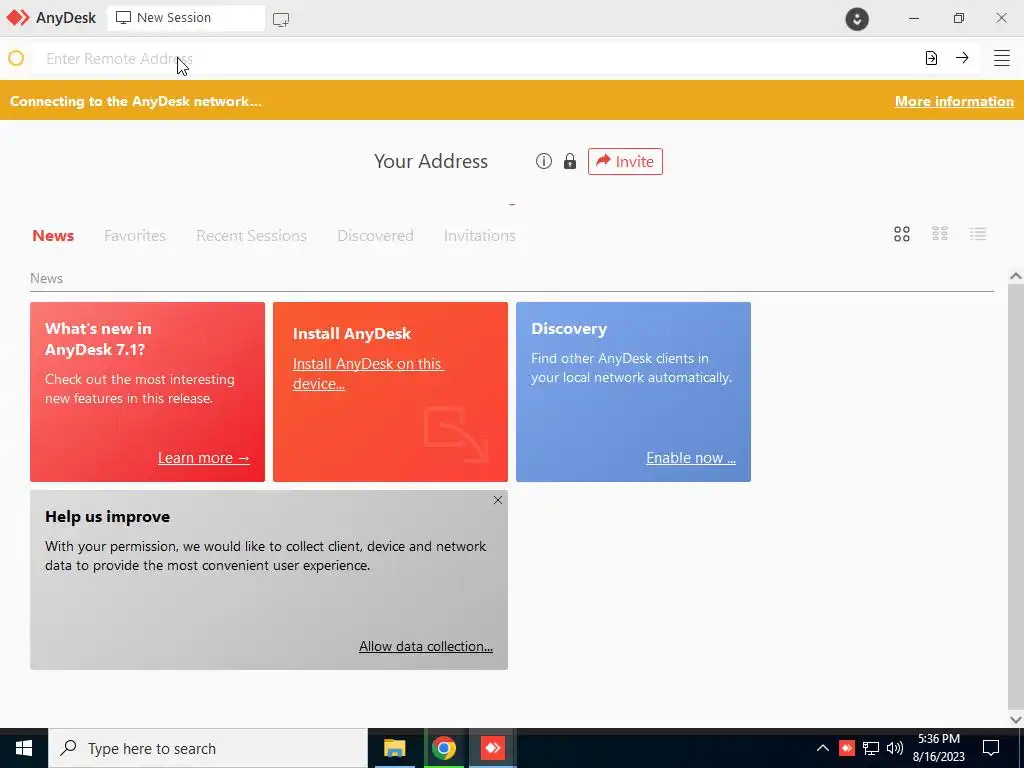The width and height of the screenshot is (1024, 768).
Task: Switch to list view
Action: tap(978, 234)
